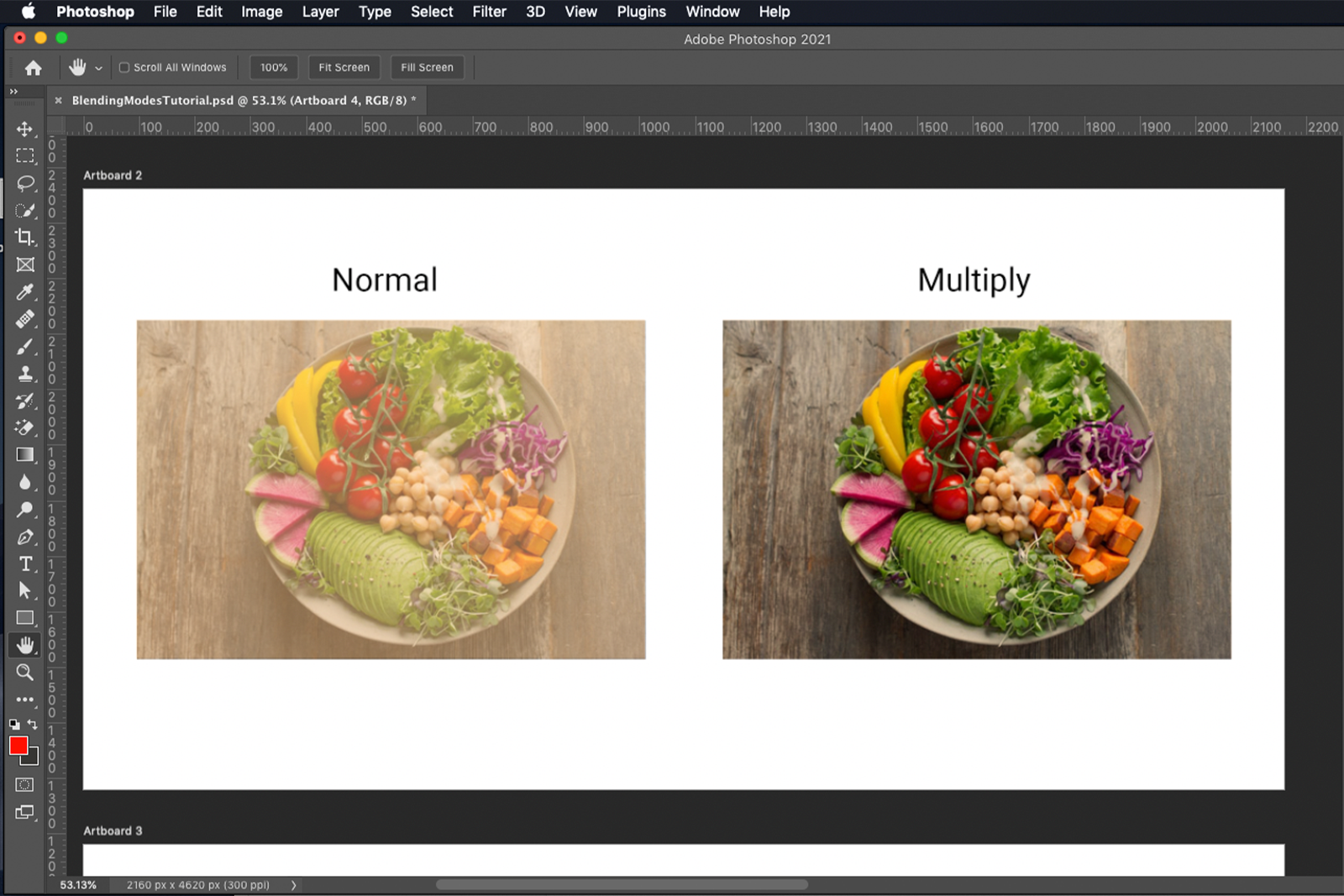1344x896 pixels.
Task: Switch to the Type tool
Action: tap(24, 563)
